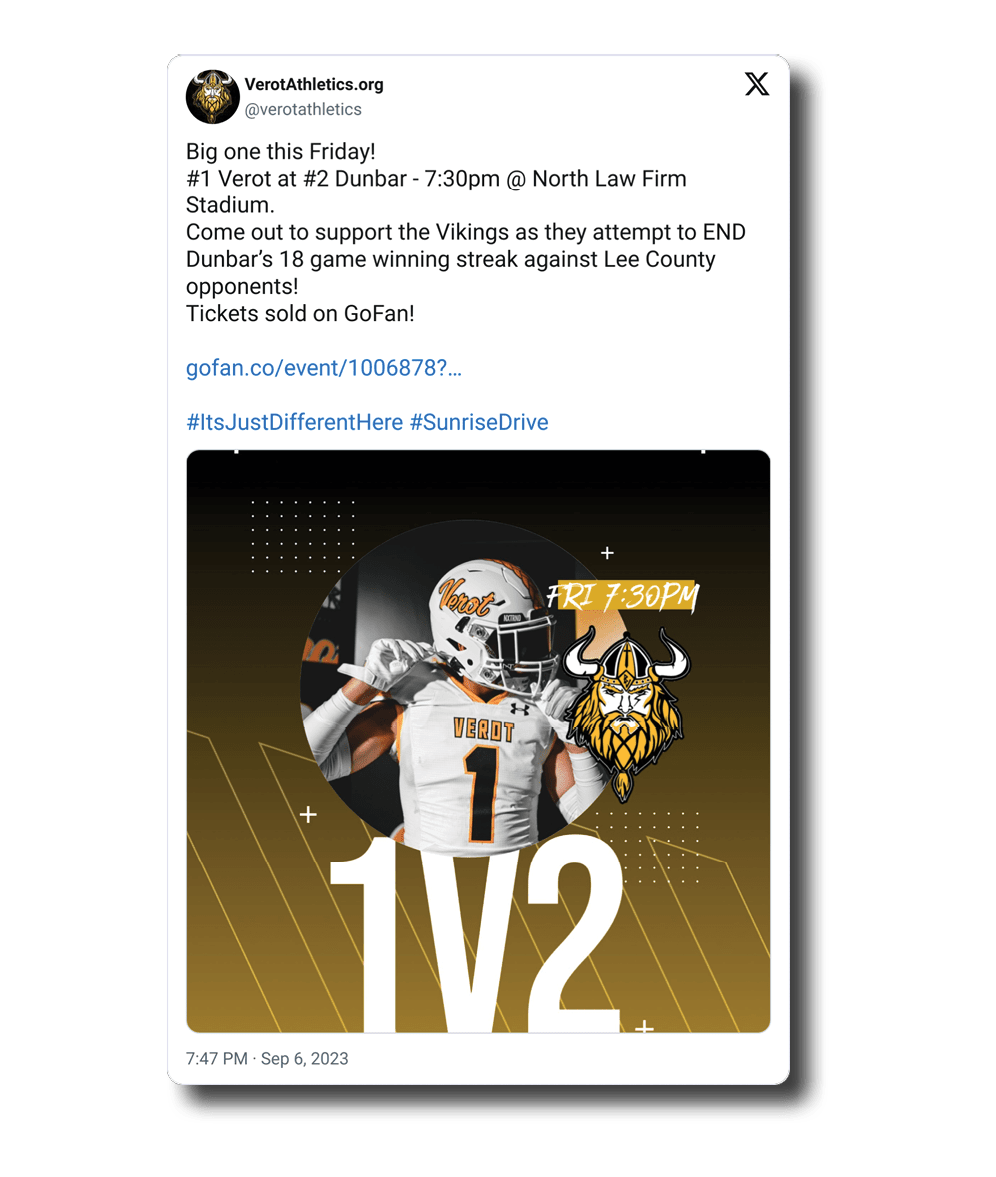Click the jersey number 1 in photo

tap(481, 794)
